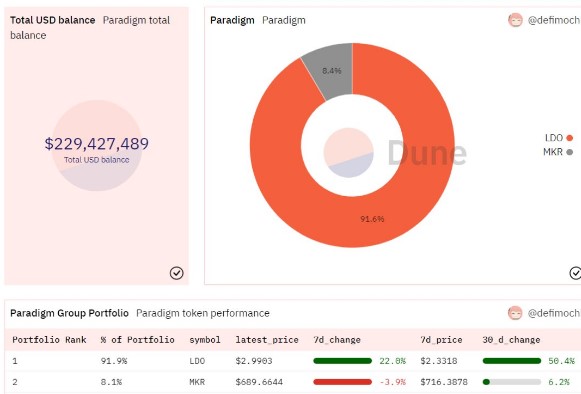Click the red -3.9% 7d change bar

[342, 382]
